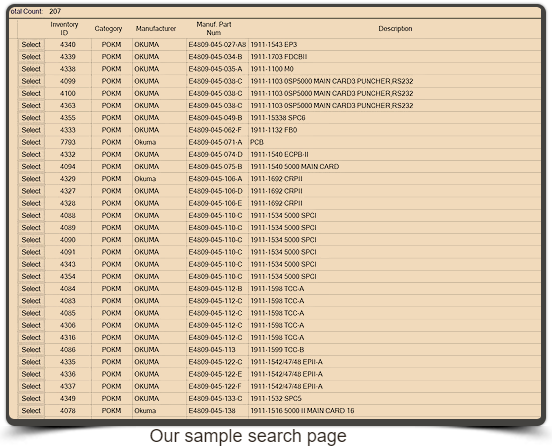552x447 pixels.
Task: Click part number E4809-045-062-F
Action: (215, 130)
